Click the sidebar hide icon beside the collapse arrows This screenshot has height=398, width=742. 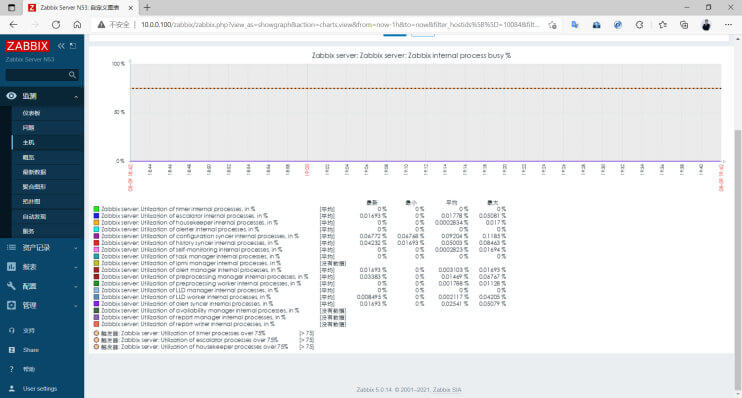pos(73,46)
